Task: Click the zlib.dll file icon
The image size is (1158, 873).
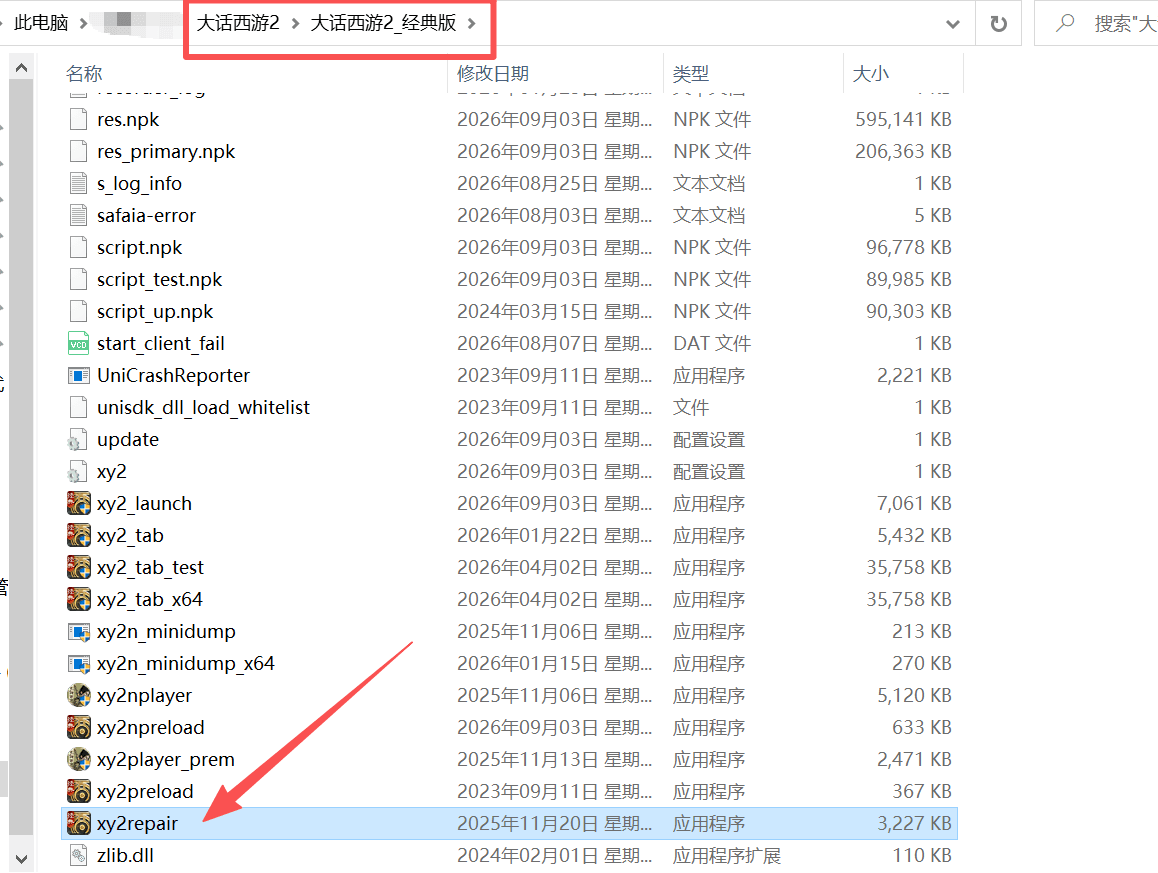Action: 78,855
